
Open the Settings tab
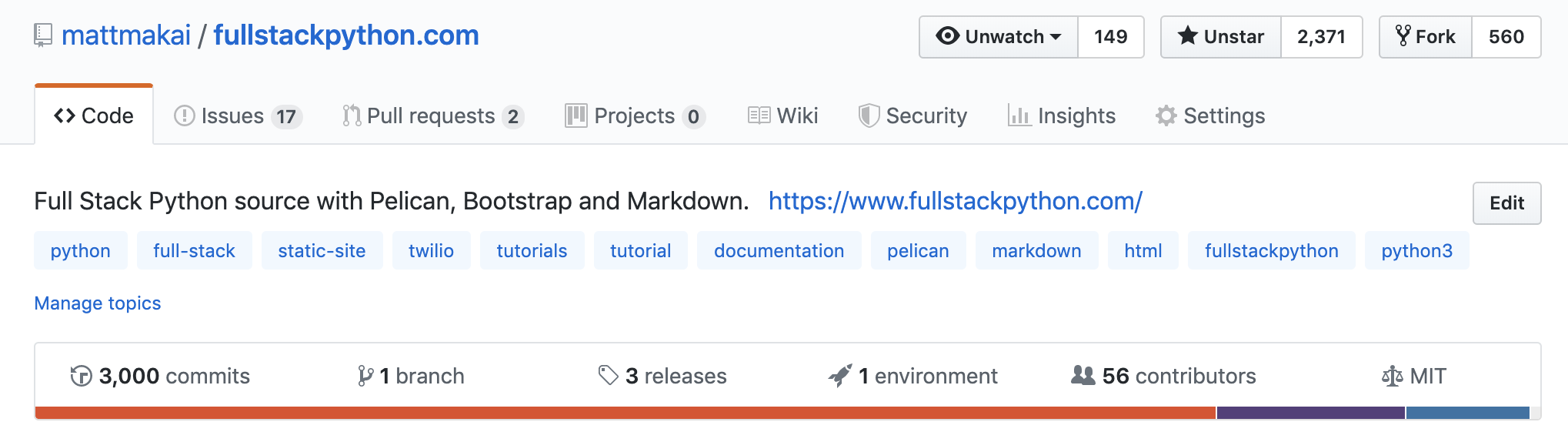point(1209,116)
